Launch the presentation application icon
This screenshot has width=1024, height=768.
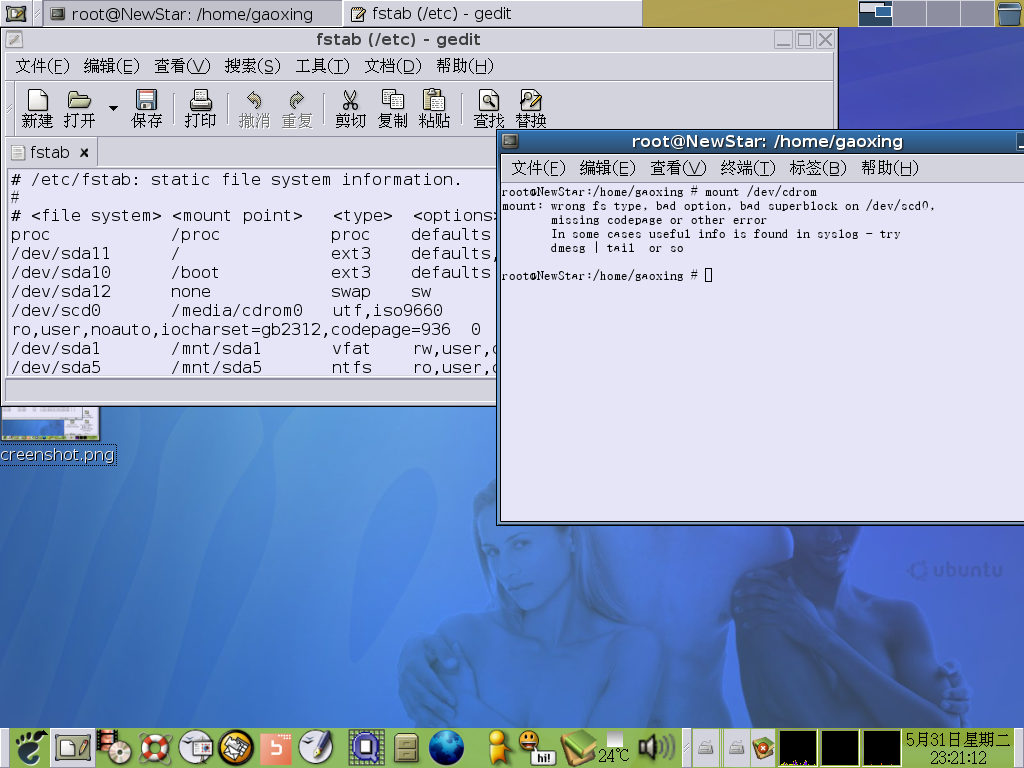point(196,748)
